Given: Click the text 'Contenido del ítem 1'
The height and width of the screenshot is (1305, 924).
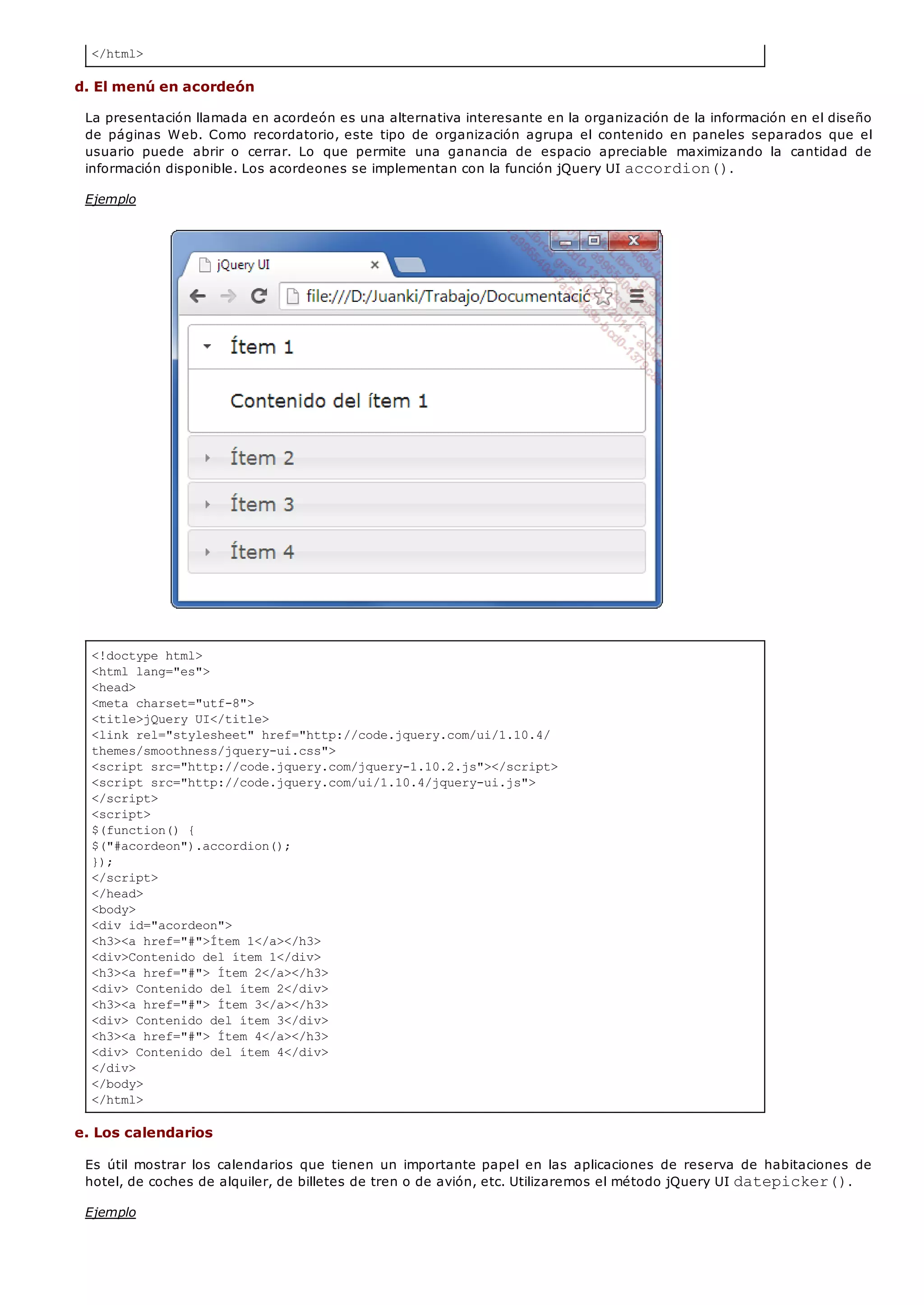Looking at the screenshot, I should tap(329, 401).
